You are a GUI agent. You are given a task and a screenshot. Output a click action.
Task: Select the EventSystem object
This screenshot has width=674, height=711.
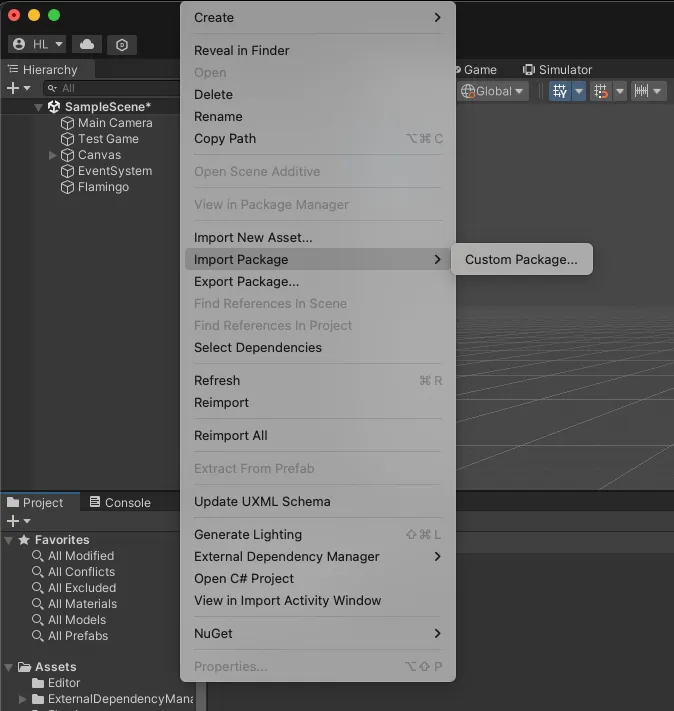coord(115,171)
